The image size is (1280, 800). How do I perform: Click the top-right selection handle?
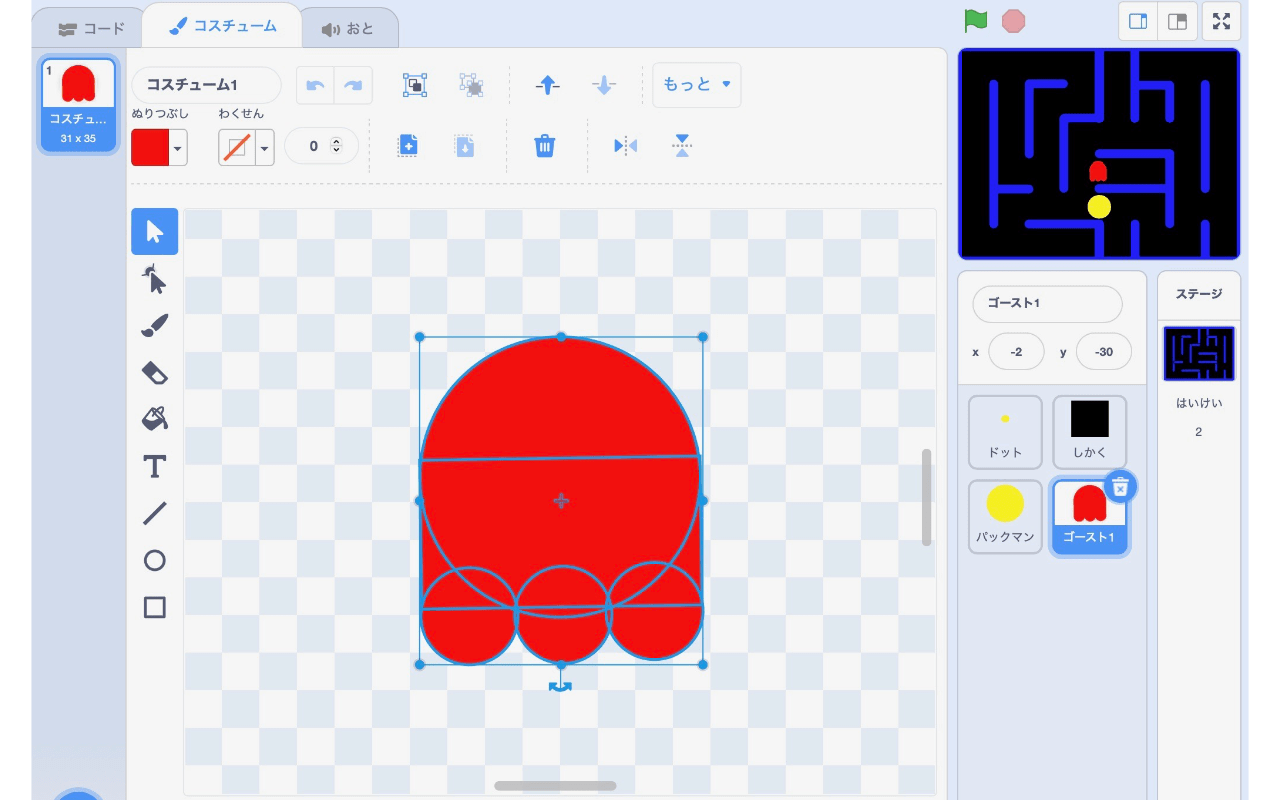tap(703, 337)
